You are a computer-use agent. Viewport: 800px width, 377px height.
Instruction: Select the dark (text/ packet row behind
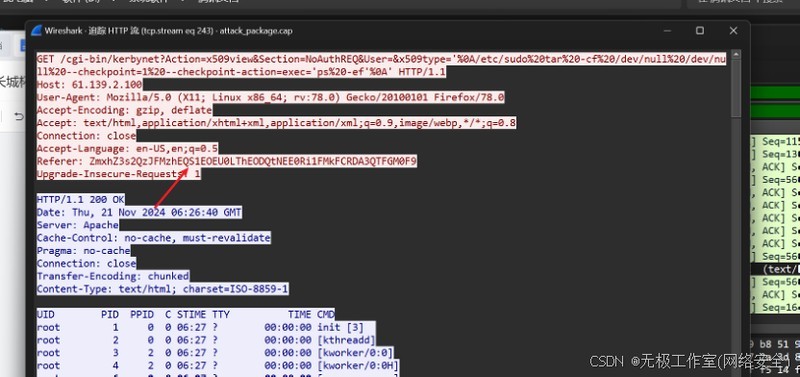pos(775,269)
